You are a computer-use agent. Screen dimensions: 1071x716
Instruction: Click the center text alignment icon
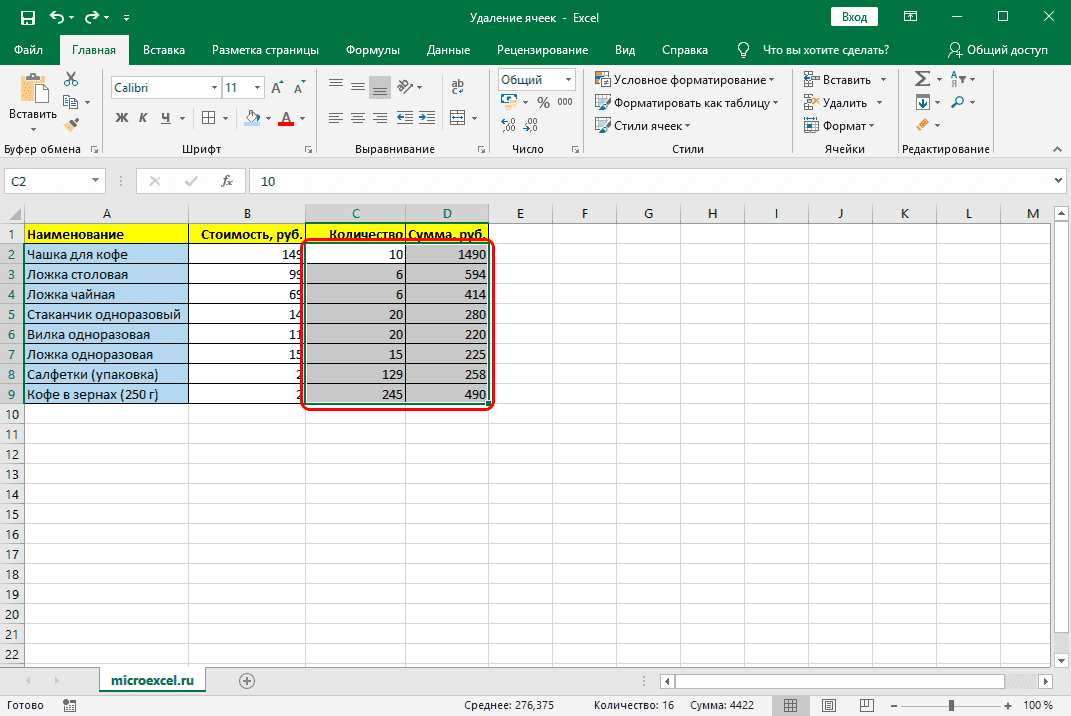(x=358, y=118)
